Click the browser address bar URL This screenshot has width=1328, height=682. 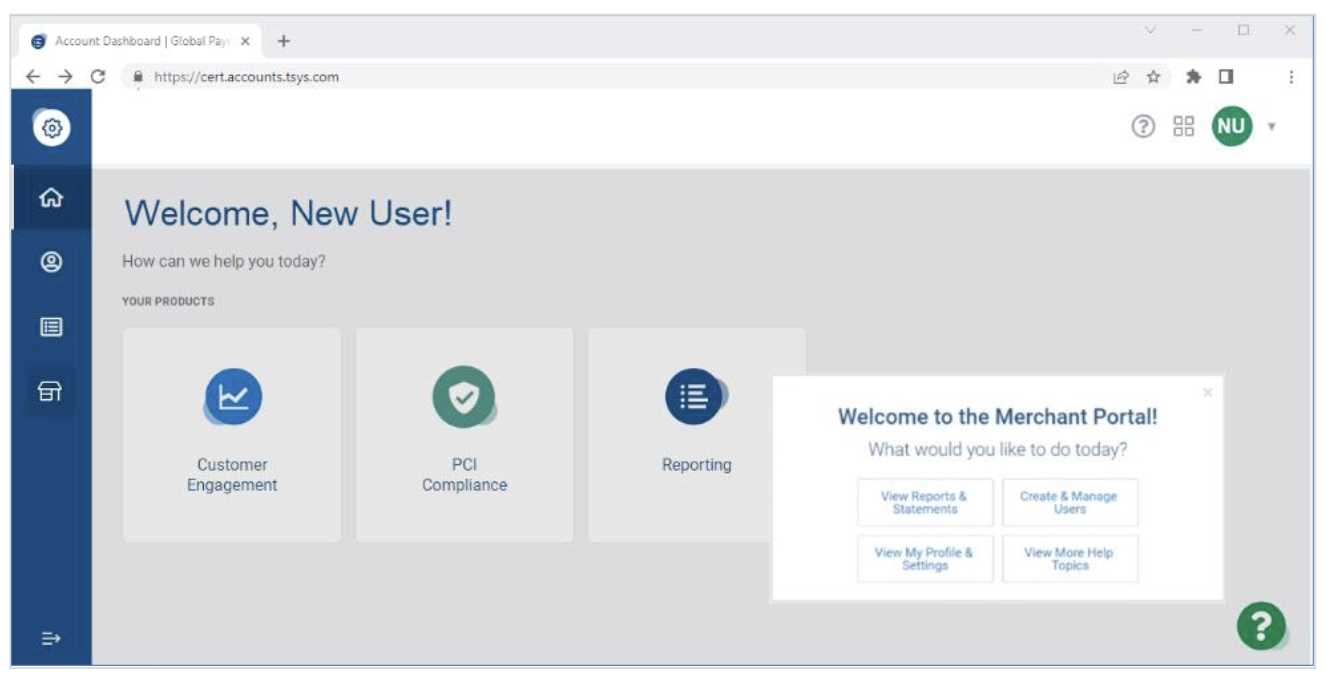click(x=600, y=77)
